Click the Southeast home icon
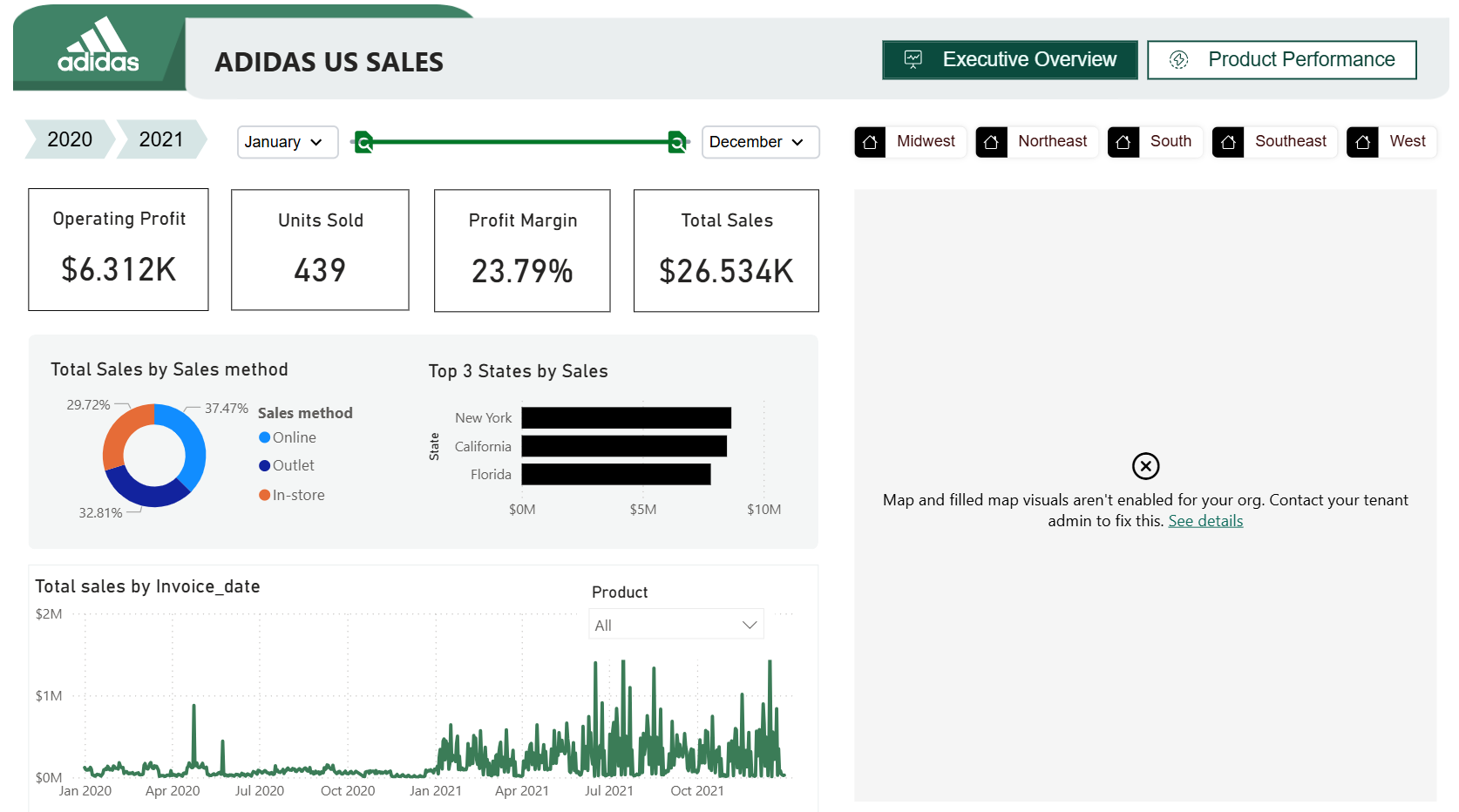Viewport: 1459px width, 812px height. [x=1228, y=141]
